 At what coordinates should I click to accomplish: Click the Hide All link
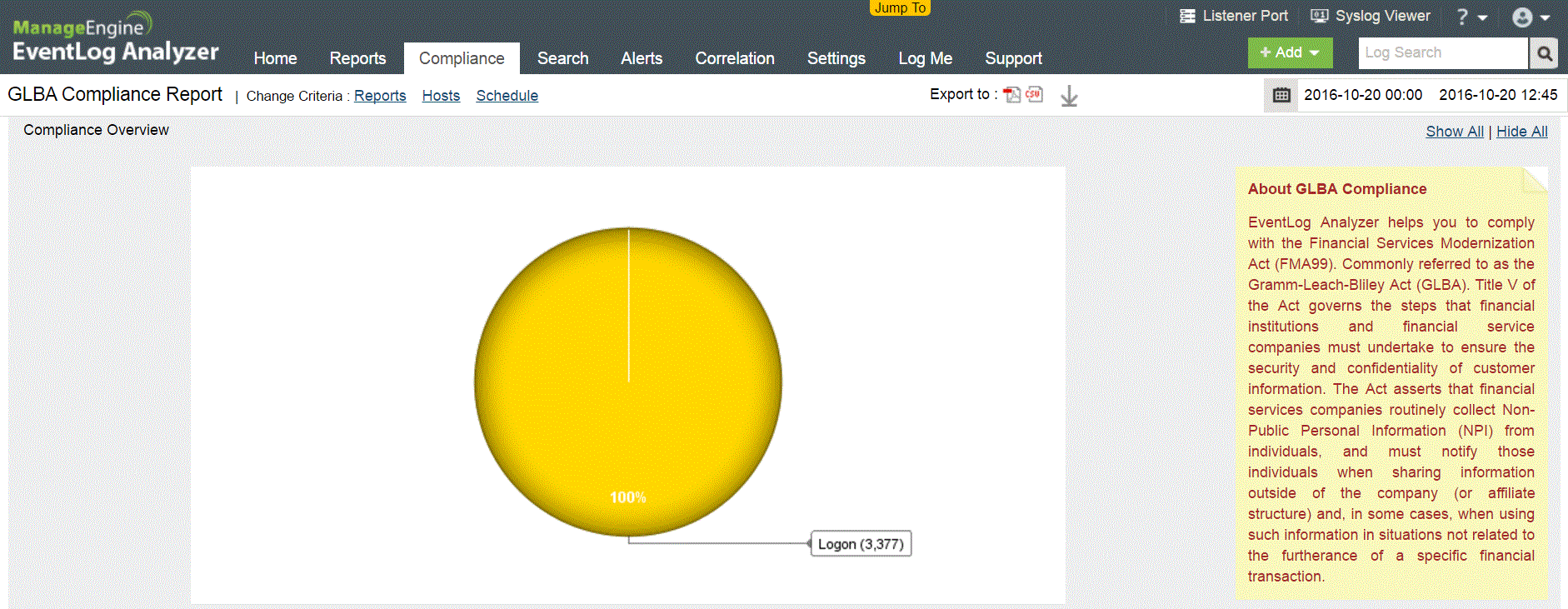1522,132
